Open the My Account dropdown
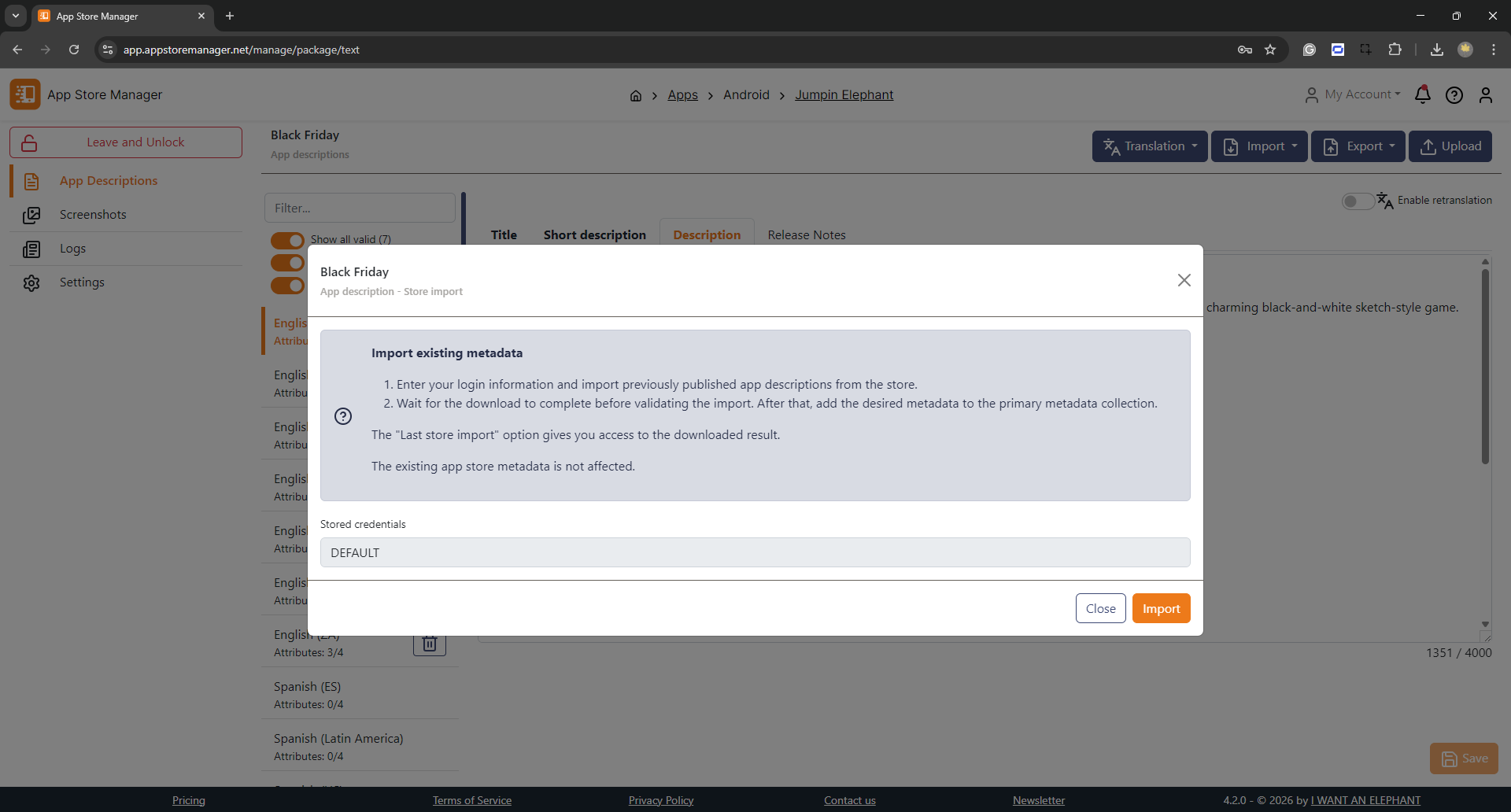The image size is (1511, 812). [1354, 94]
